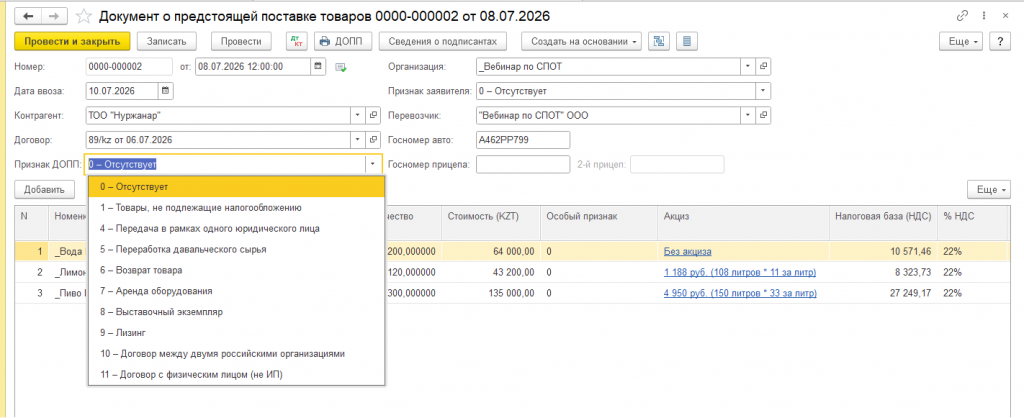Open the calendar for the document date
This screenshot has width=1024, height=418.
(318, 67)
